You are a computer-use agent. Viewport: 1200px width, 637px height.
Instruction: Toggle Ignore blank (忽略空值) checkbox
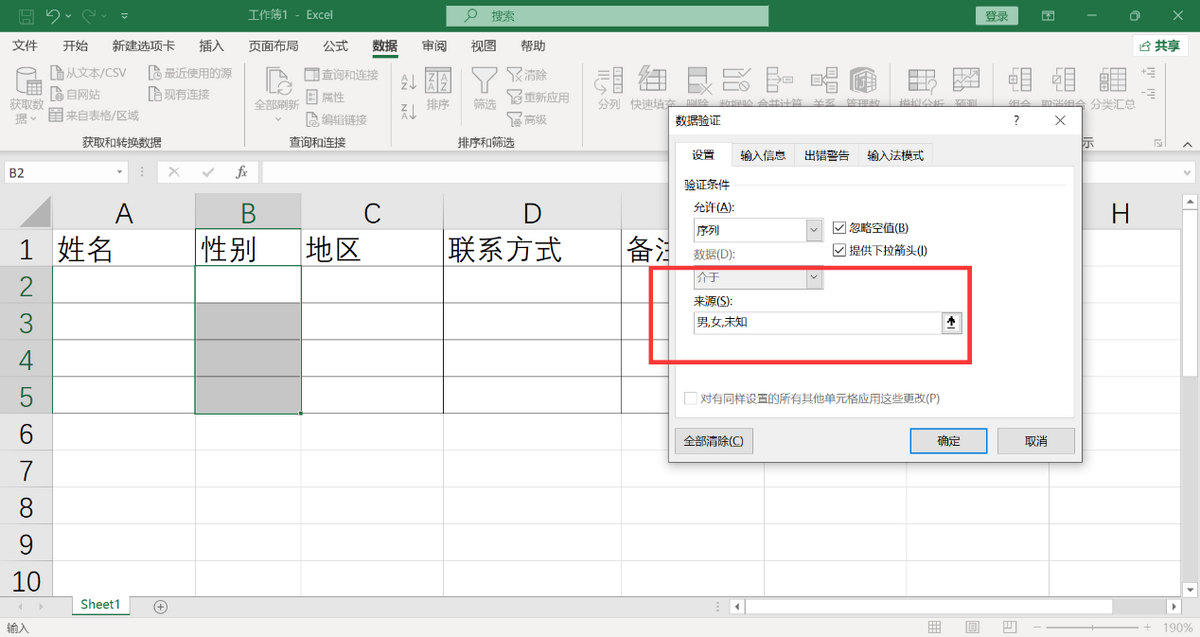(x=839, y=228)
